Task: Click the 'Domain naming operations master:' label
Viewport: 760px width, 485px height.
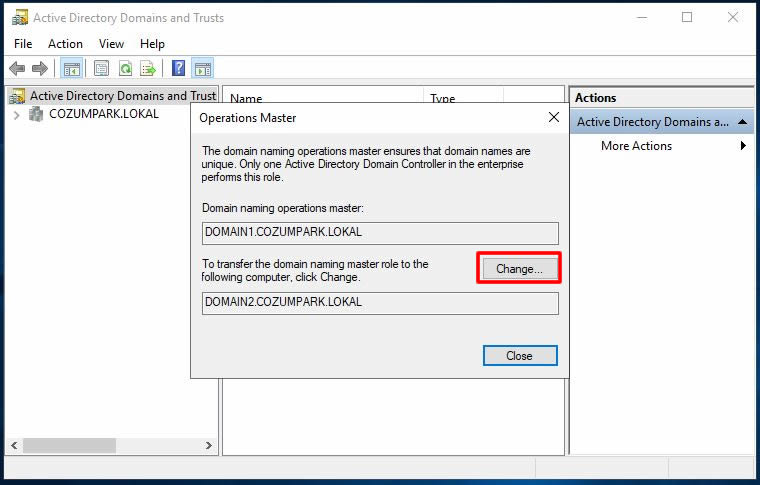Action: pyautogui.click(x=283, y=208)
